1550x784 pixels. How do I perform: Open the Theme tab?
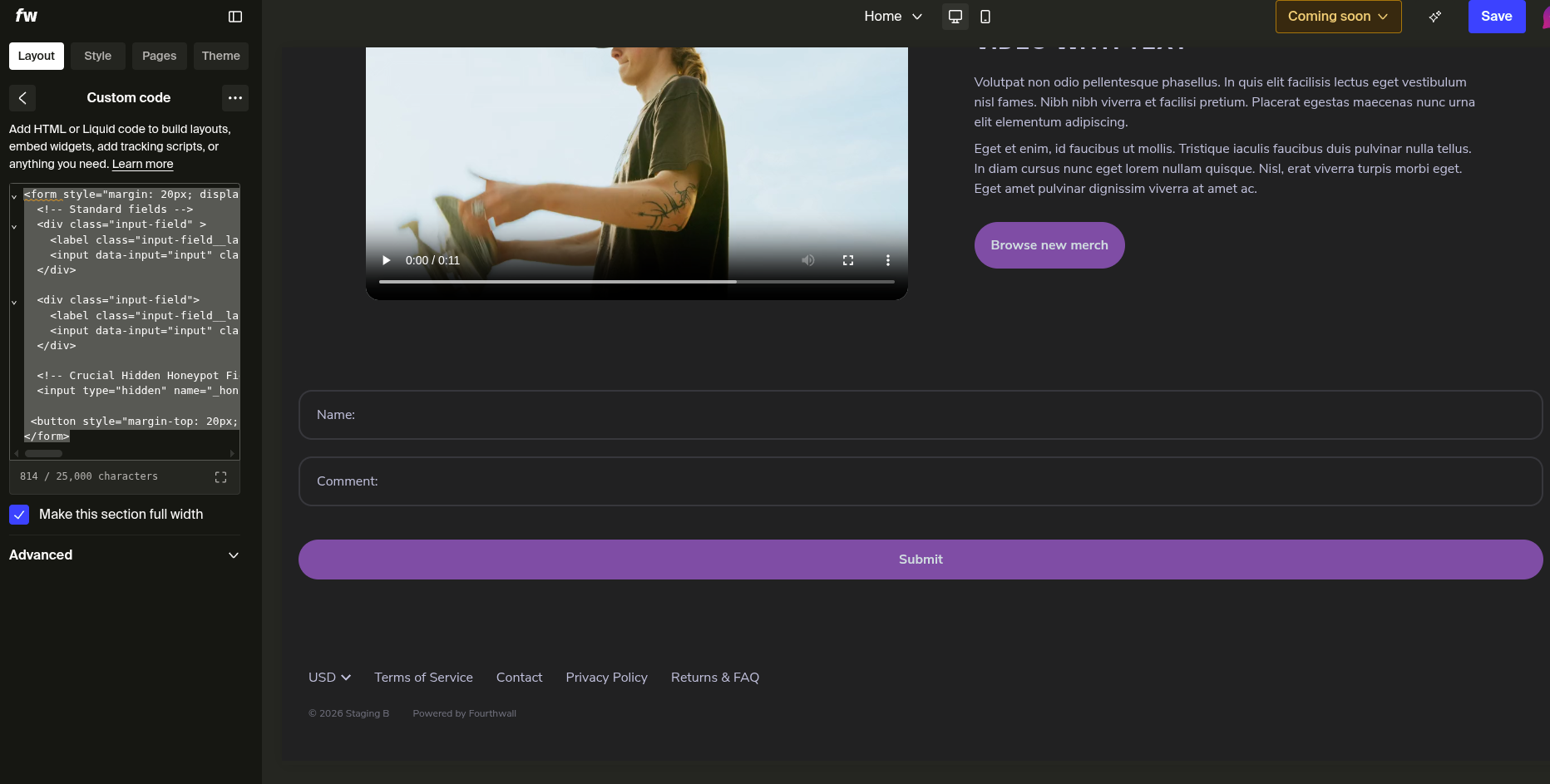[221, 56]
